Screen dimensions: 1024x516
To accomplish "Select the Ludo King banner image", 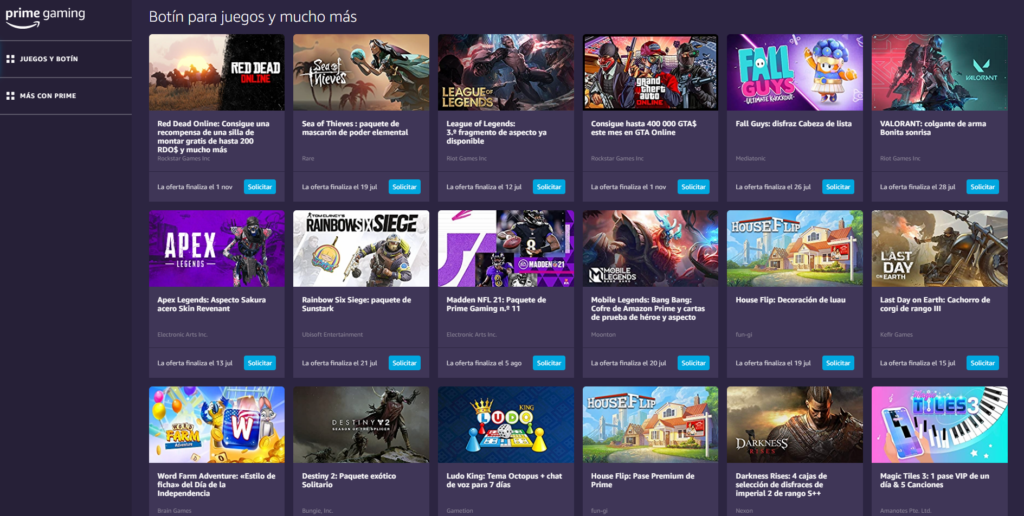I will (506, 425).
